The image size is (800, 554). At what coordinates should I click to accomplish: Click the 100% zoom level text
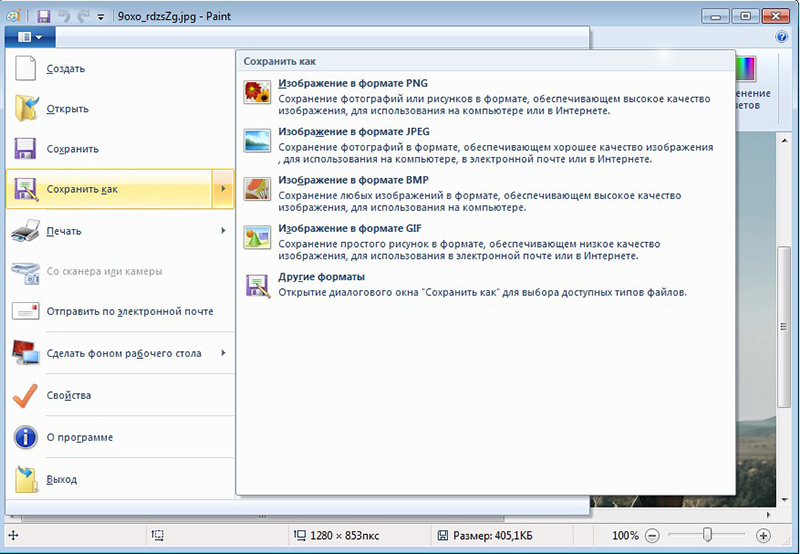[x=625, y=536]
